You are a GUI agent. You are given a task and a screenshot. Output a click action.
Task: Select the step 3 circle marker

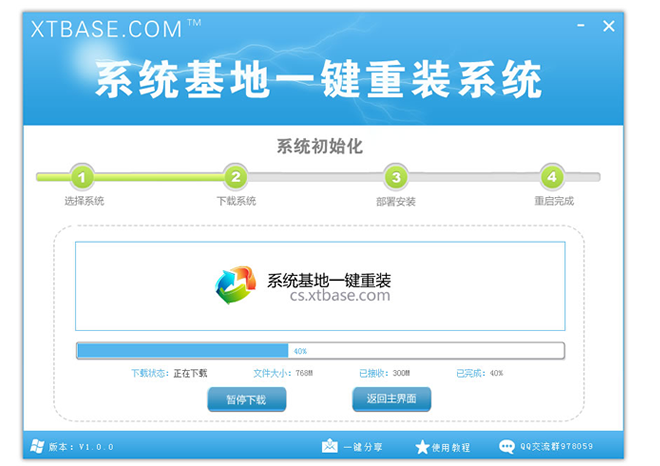(x=395, y=178)
